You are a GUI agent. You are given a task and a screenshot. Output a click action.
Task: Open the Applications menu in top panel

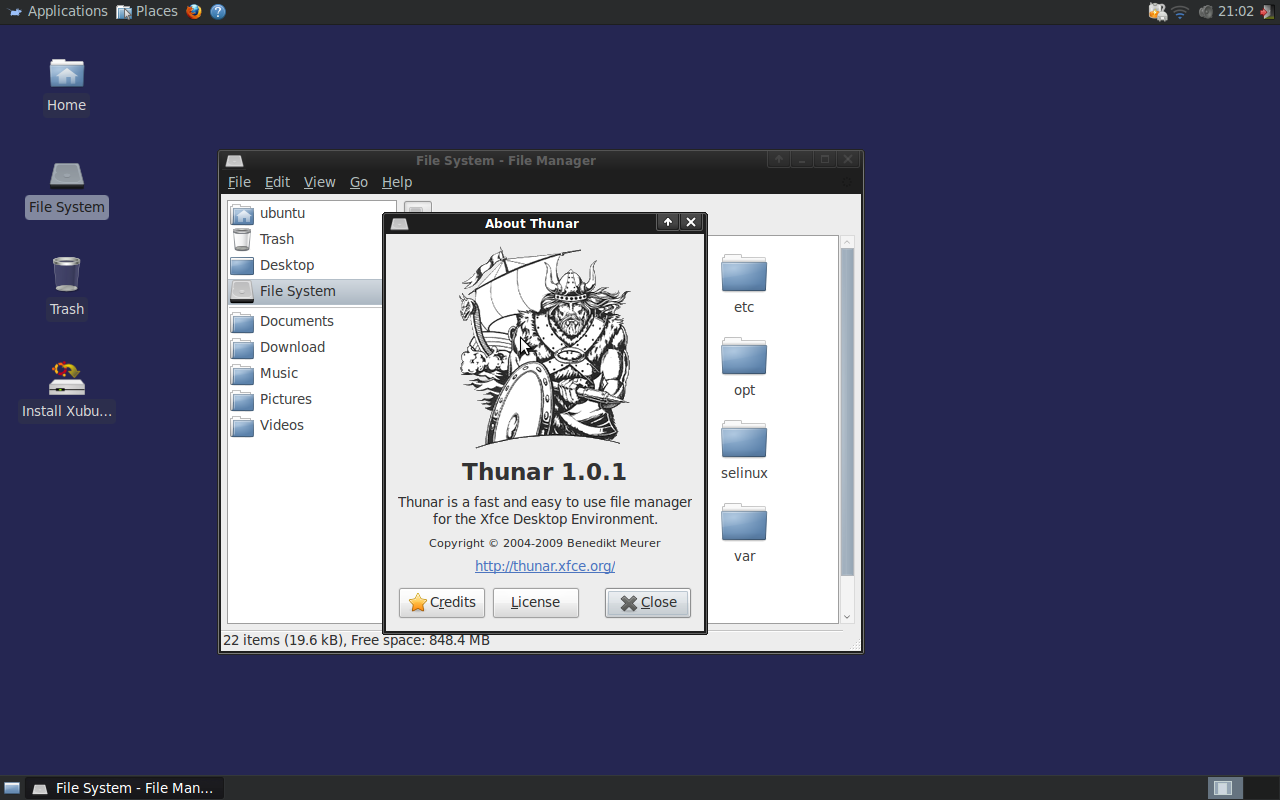point(58,11)
